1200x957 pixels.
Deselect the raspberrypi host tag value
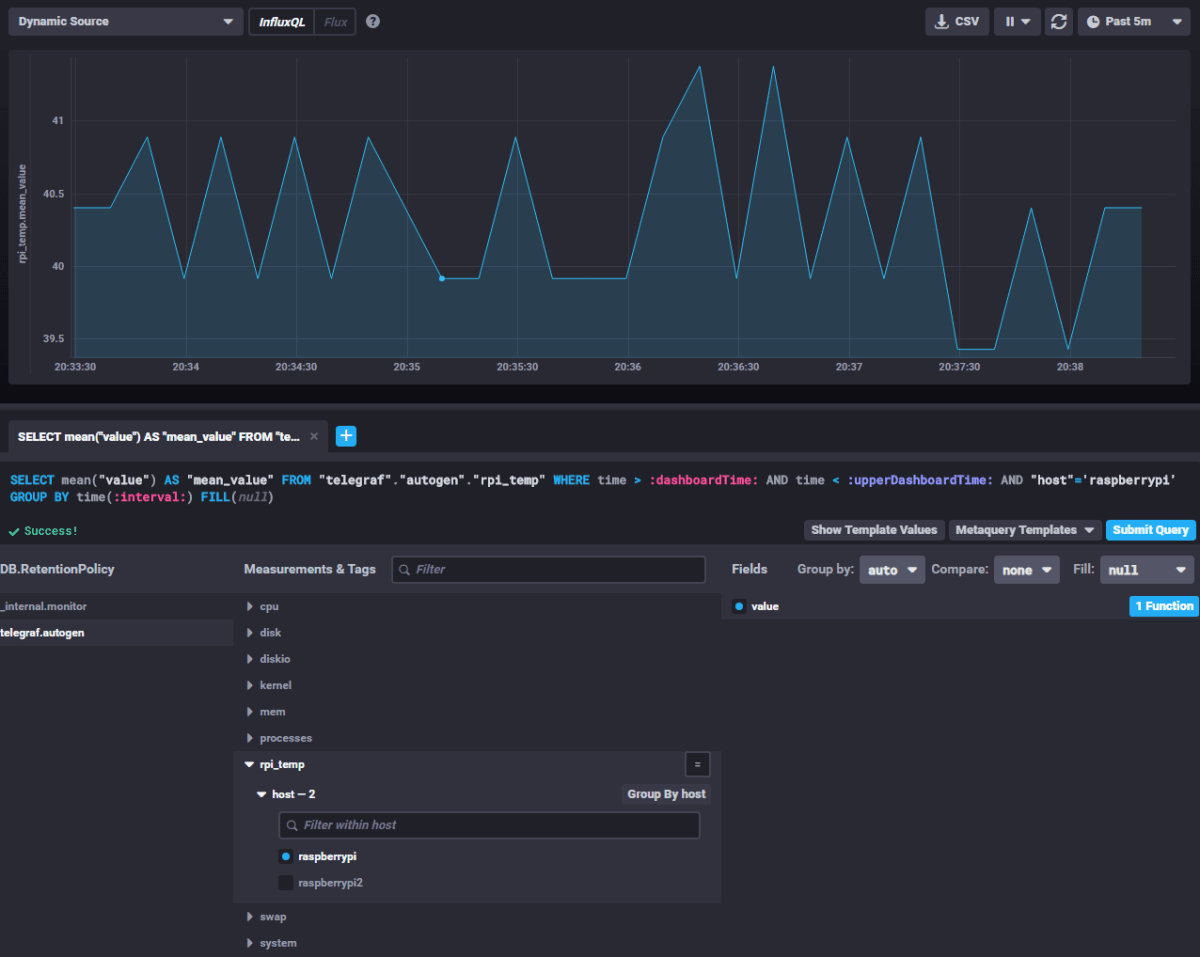point(286,856)
